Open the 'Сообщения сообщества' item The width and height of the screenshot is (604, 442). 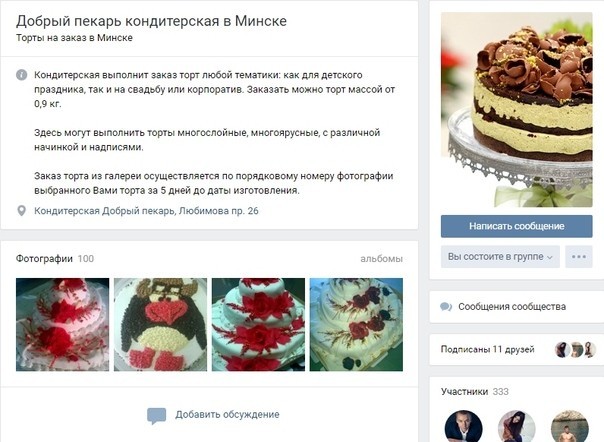tap(512, 307)
